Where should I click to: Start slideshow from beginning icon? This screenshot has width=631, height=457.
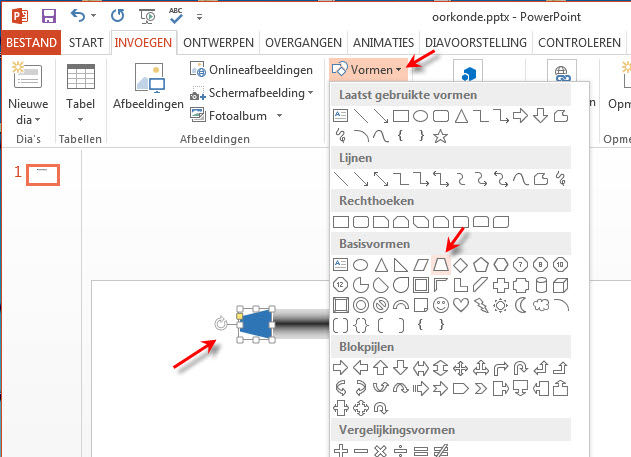(148, 16)
